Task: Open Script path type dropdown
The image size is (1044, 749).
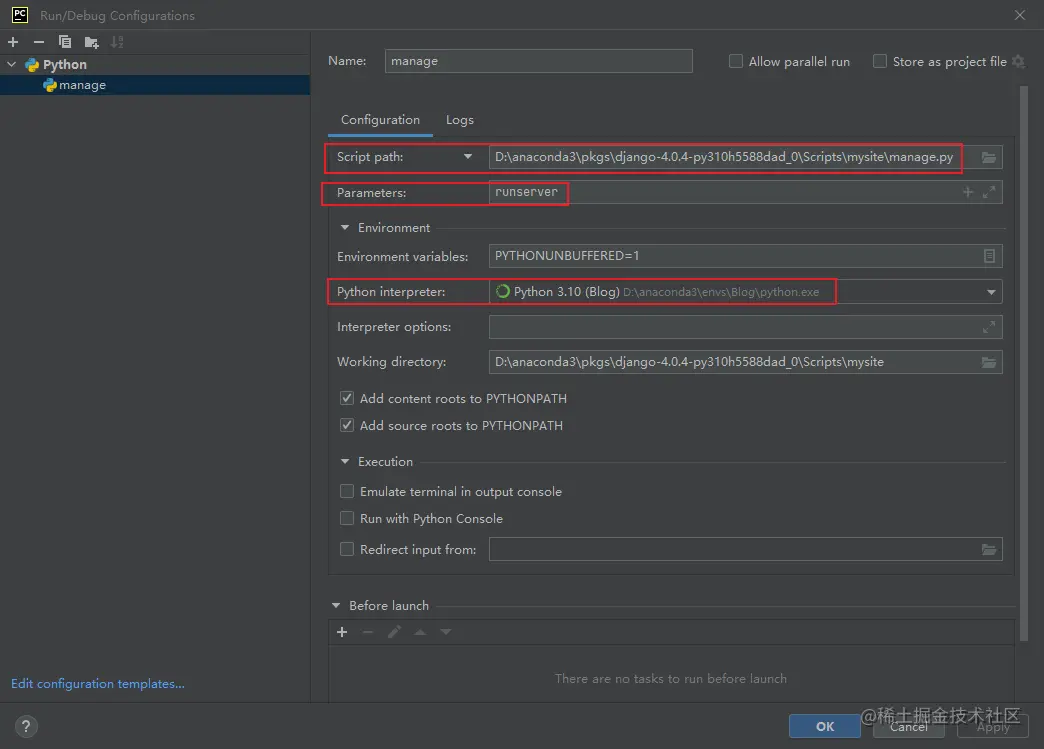Action: 468,157
